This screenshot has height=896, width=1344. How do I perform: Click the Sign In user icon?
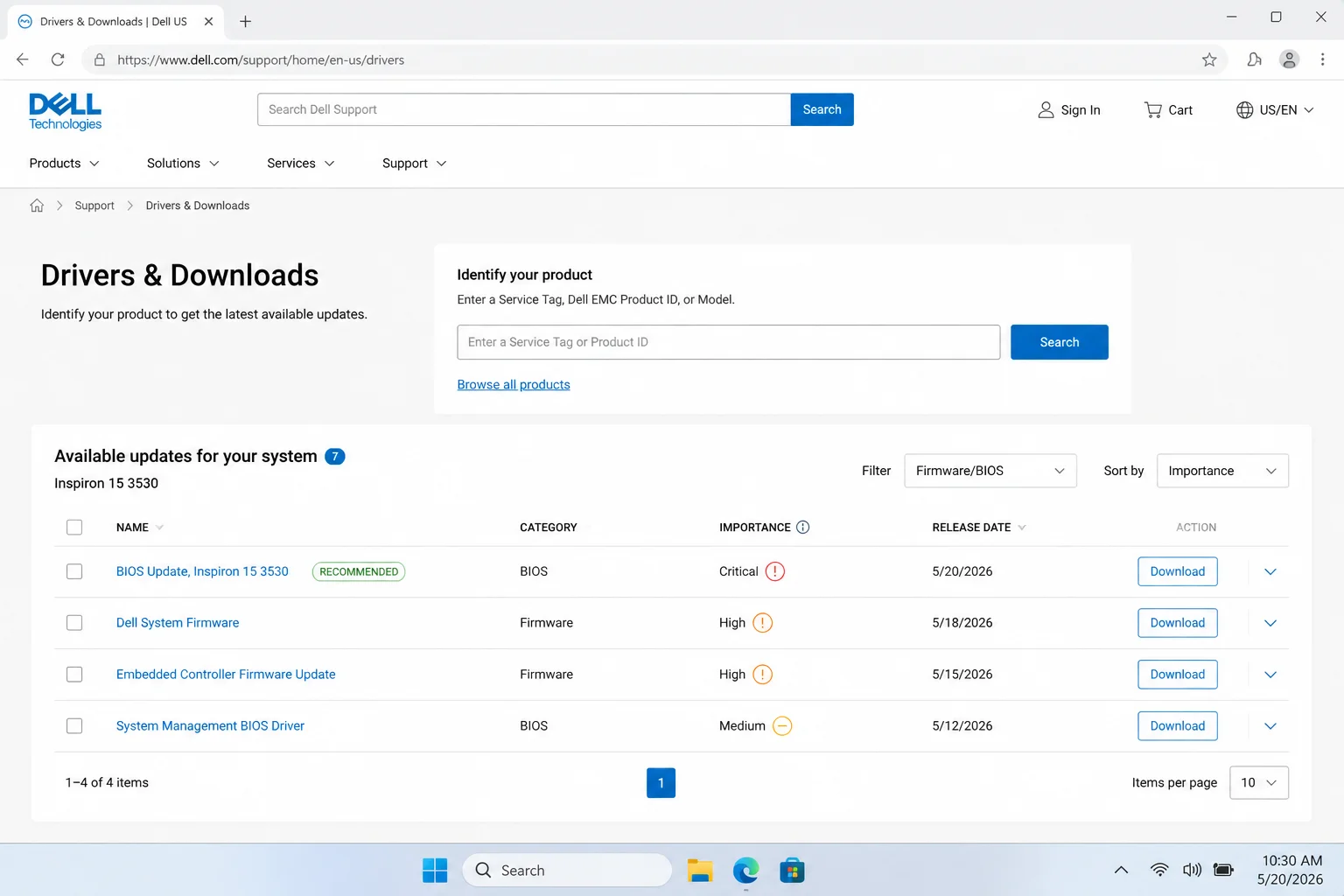[1046, 109]
